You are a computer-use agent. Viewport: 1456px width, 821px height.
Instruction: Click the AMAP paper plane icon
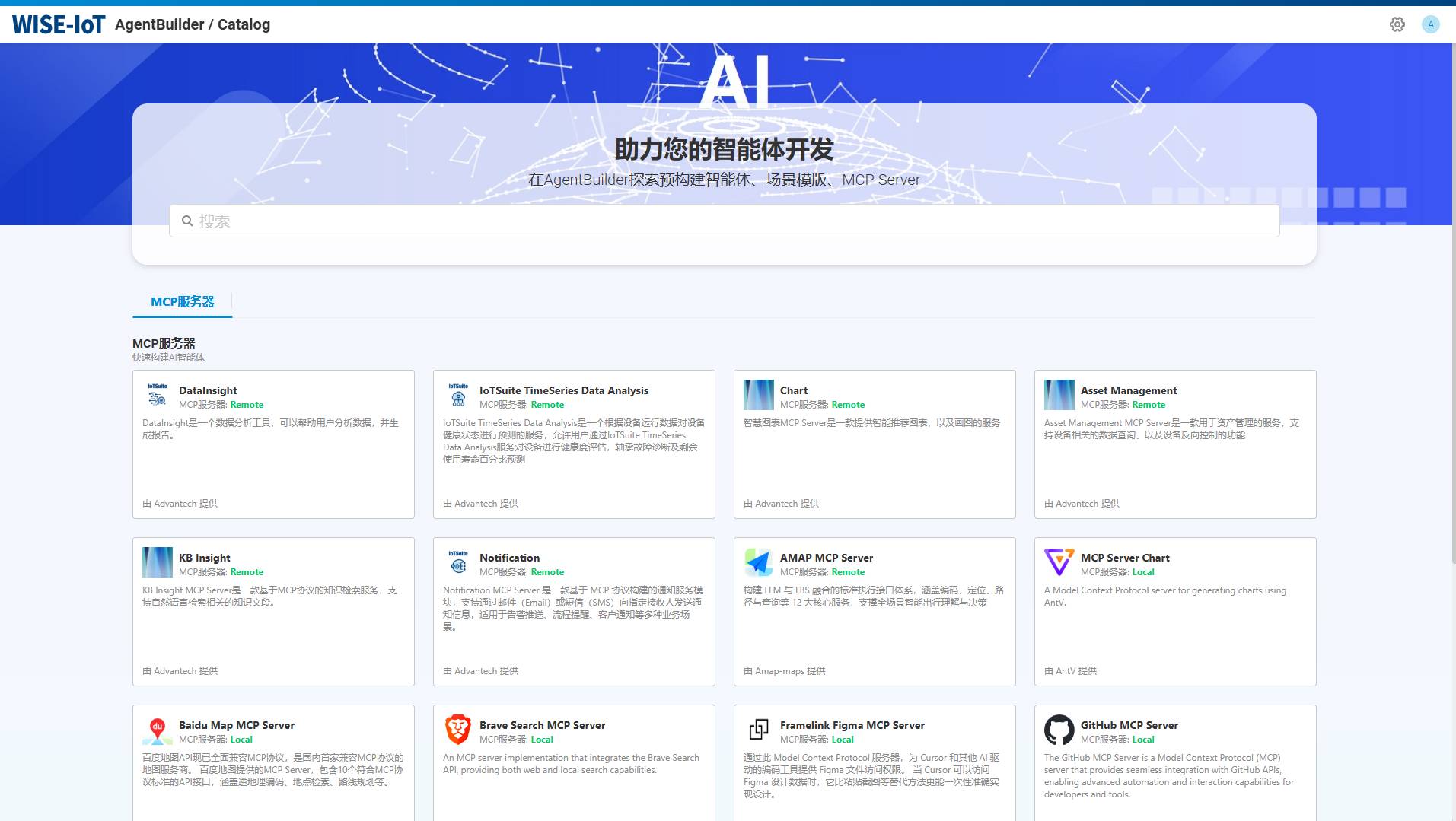pyautogui.click(x=758, y=562)
